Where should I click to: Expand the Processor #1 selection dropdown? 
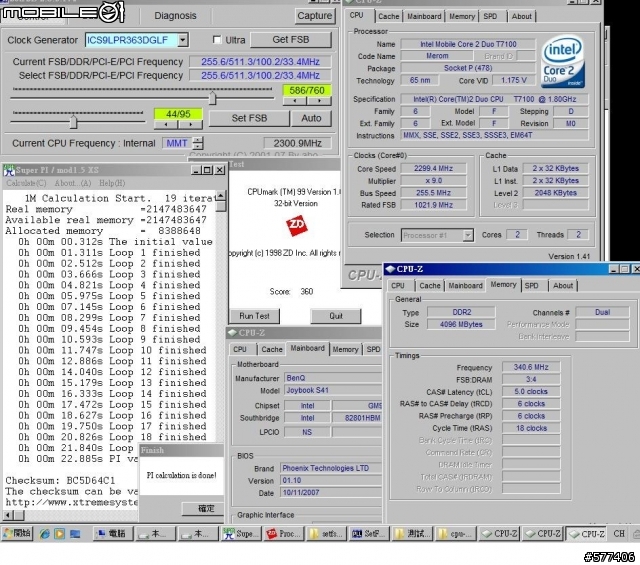point(468,235)
